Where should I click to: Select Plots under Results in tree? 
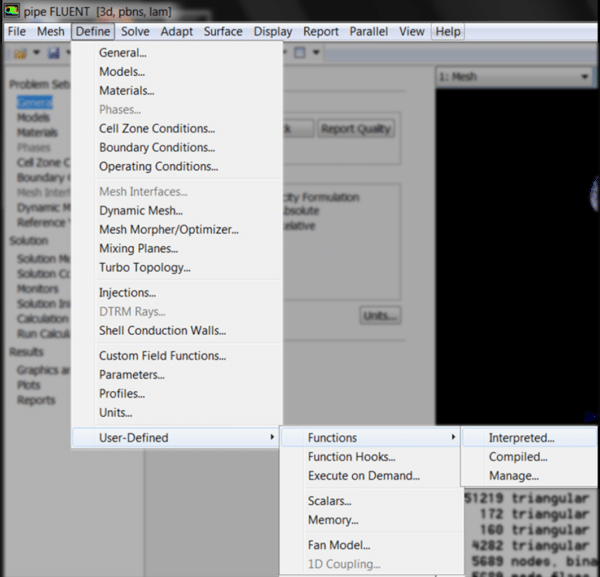[30, 386]
